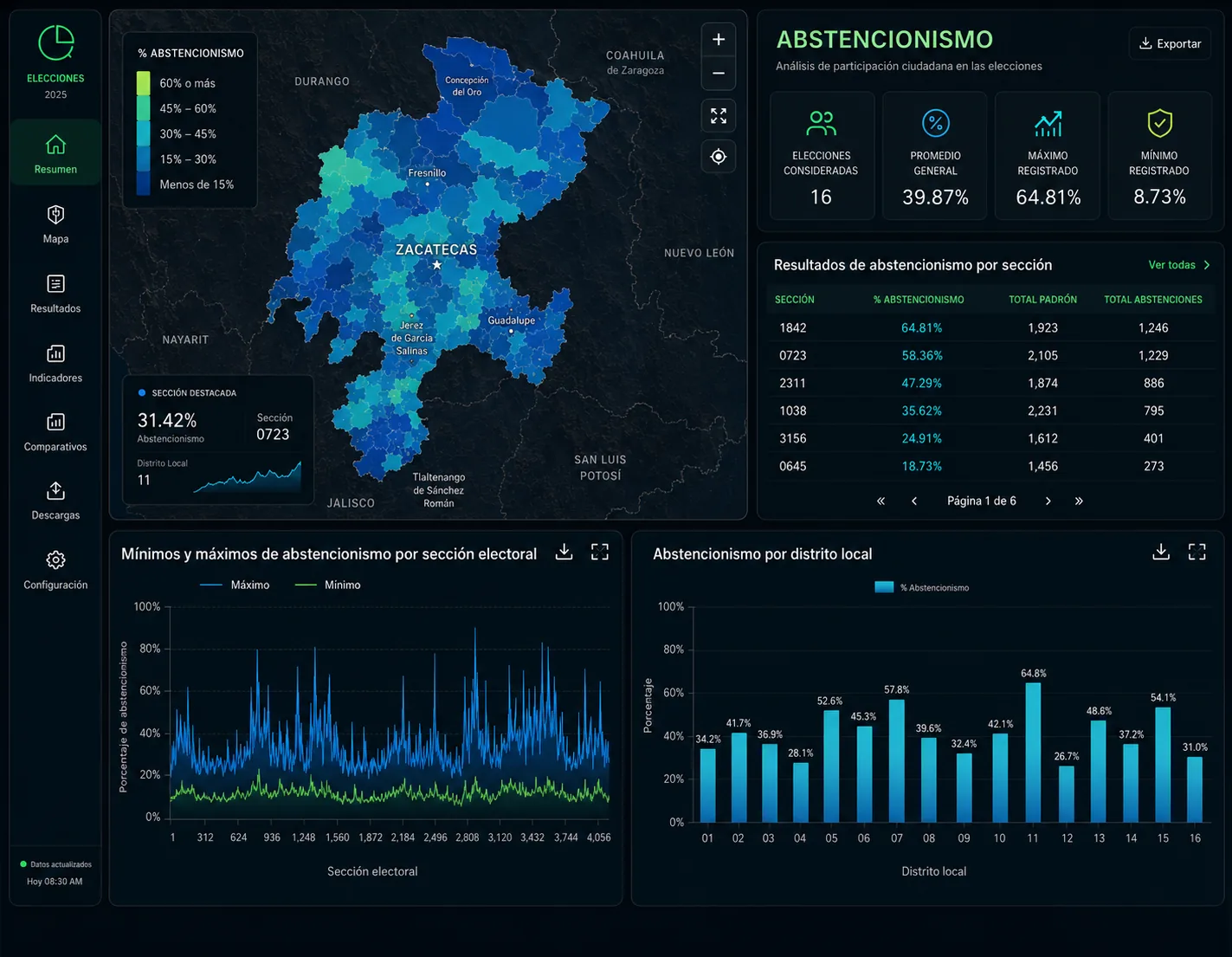
Task: Open the Resumen home section
Action: tap(55, 153)
